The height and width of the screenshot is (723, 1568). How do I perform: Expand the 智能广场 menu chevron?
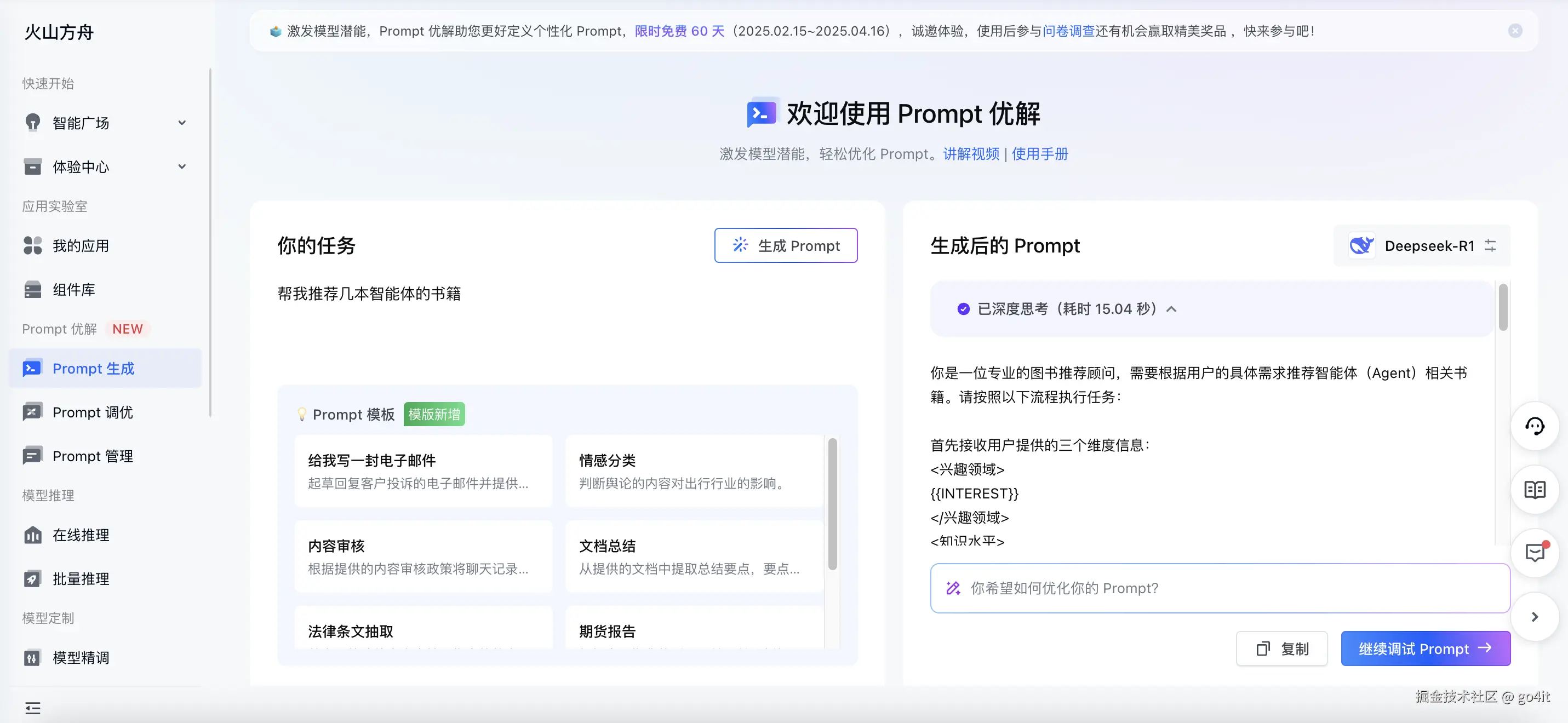[x=181, y=123]
